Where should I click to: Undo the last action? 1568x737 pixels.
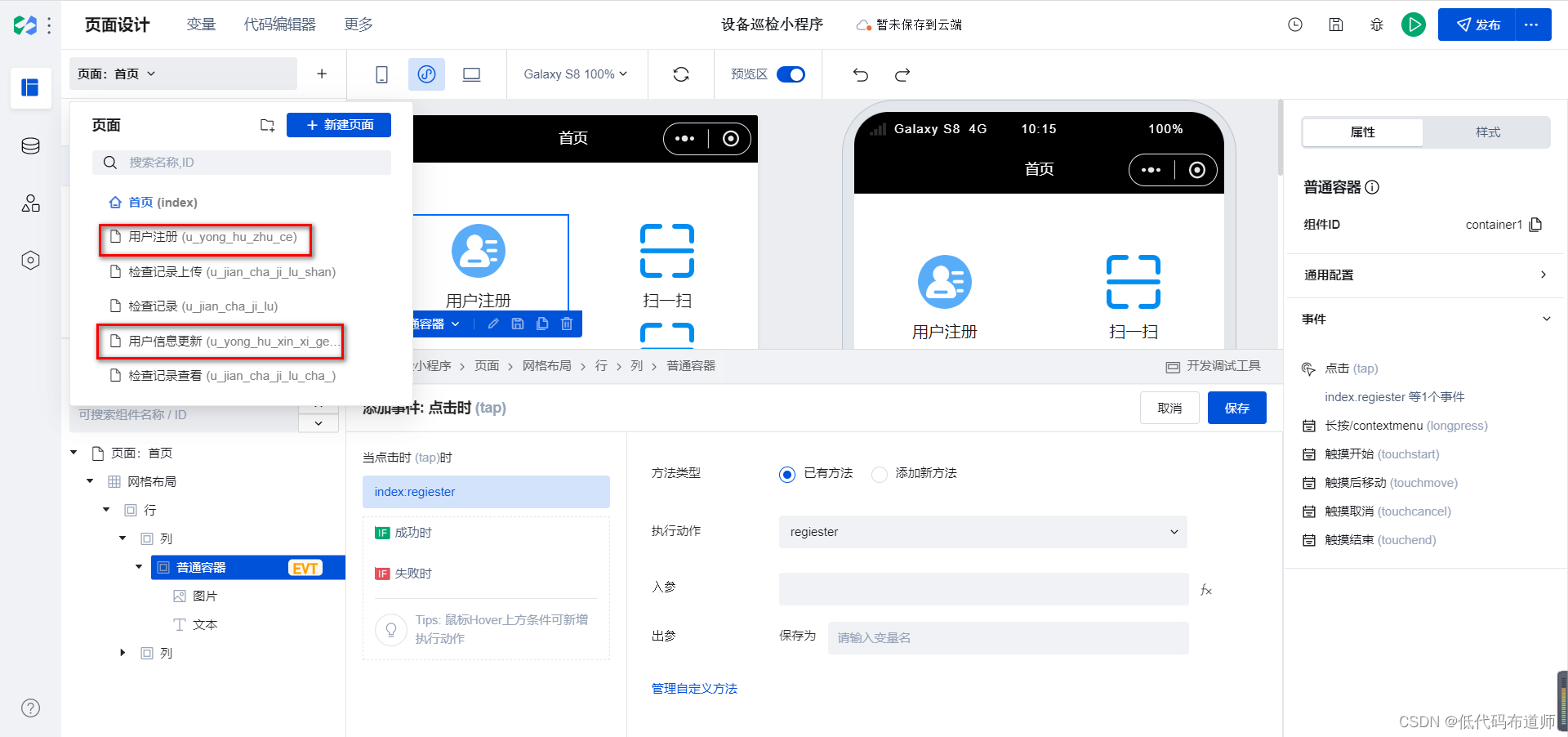pos(861,74)
